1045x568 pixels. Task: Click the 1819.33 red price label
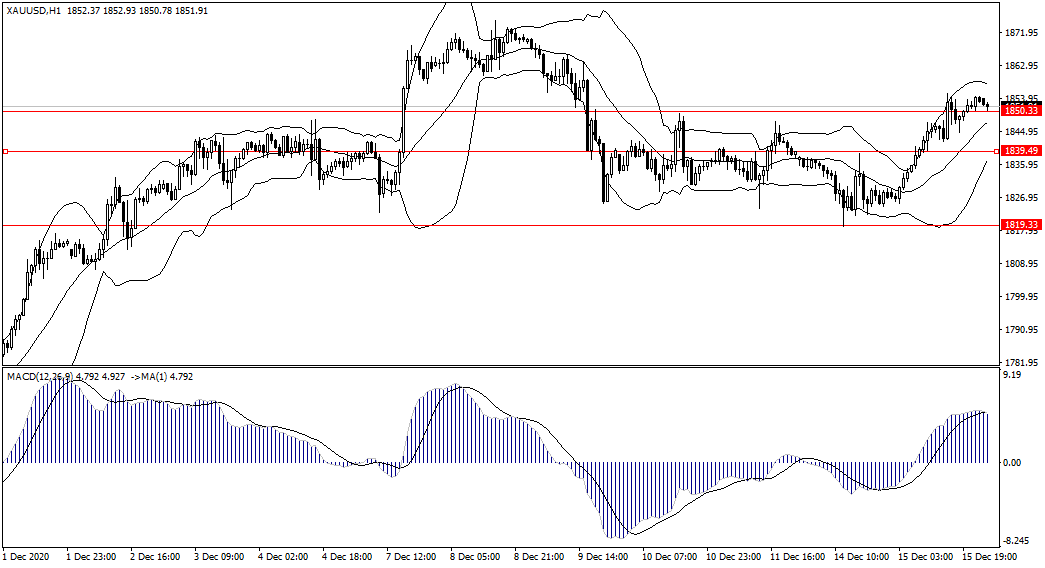1019,225
